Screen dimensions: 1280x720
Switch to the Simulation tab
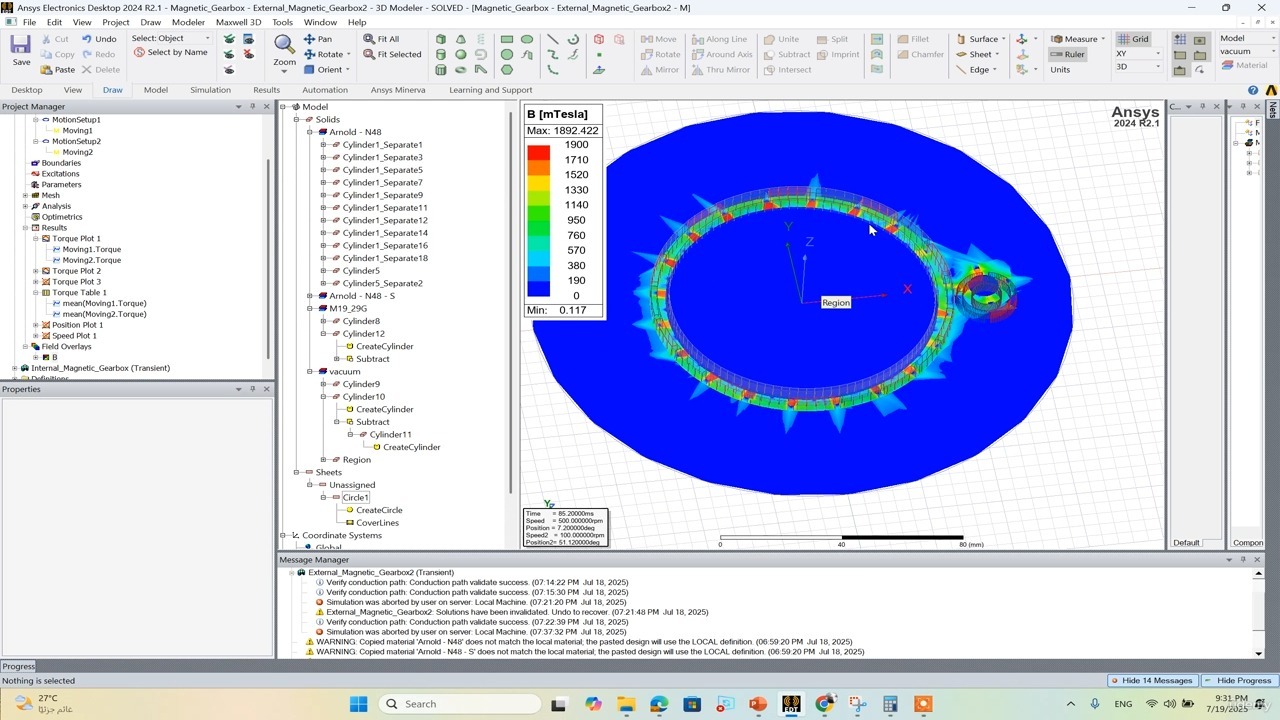tap(210, 90)
